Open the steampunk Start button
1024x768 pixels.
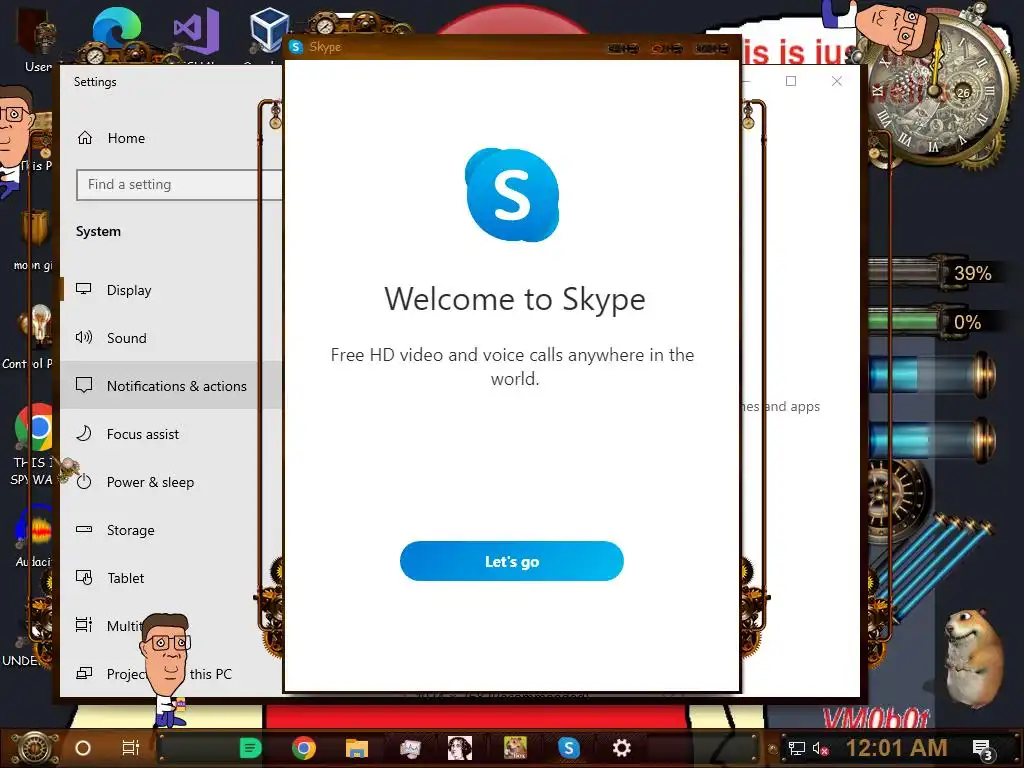35,748
